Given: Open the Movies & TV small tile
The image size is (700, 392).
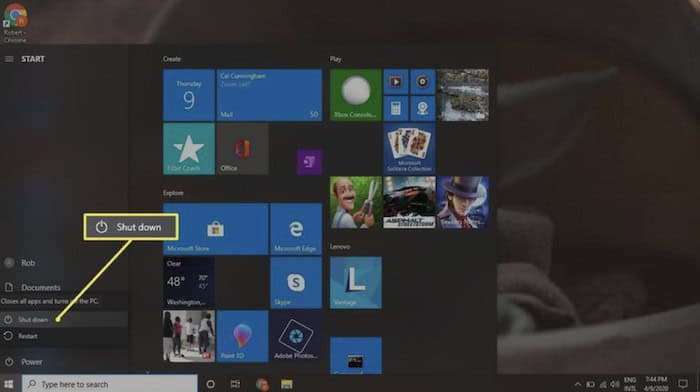Looking at the screenshot, I should (x=396, y=82).
